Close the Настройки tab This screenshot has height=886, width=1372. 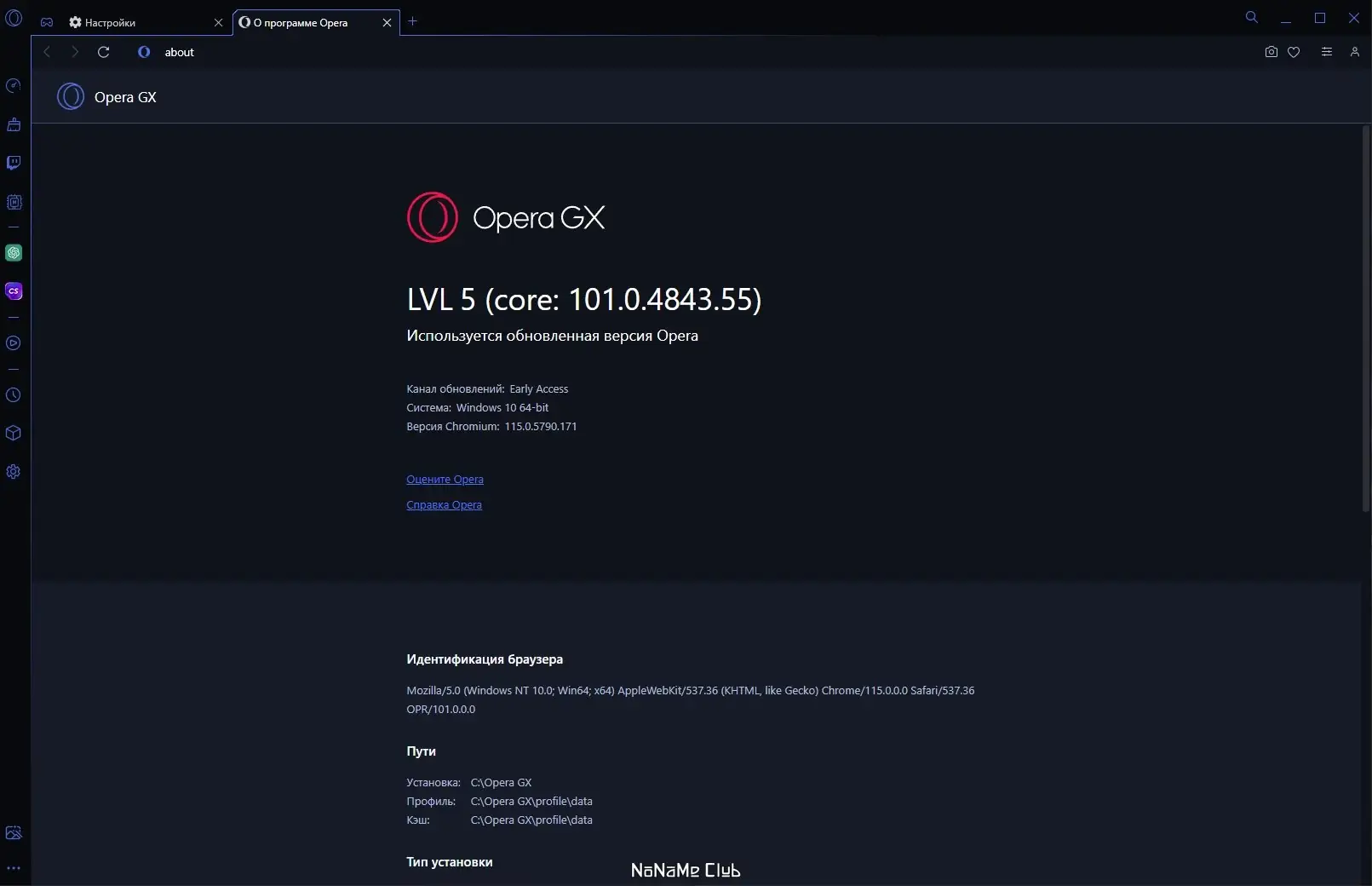pyautogui.click(x=218, y=23)
